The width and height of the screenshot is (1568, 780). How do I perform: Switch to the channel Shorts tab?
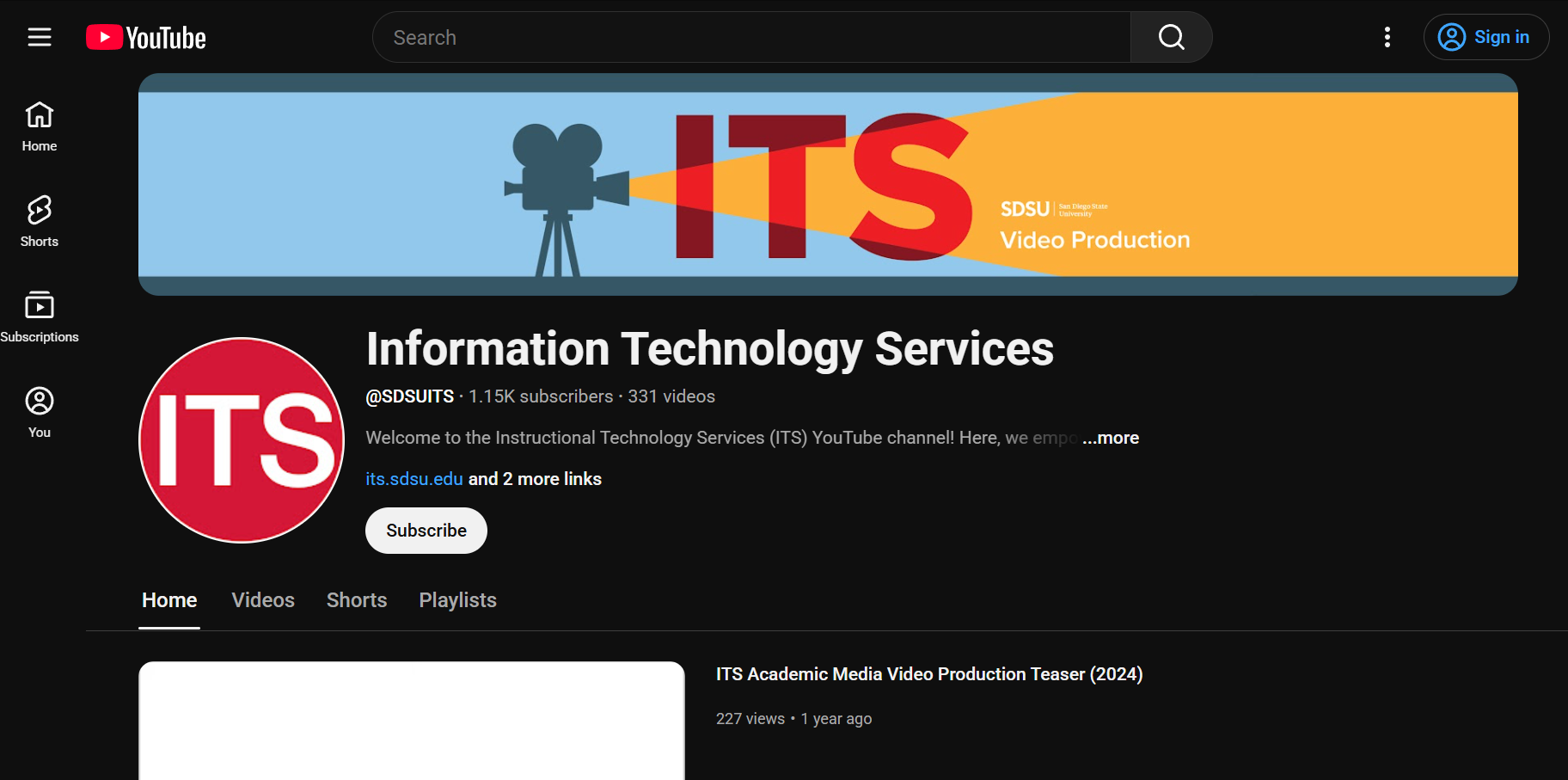tap(357, 600)
